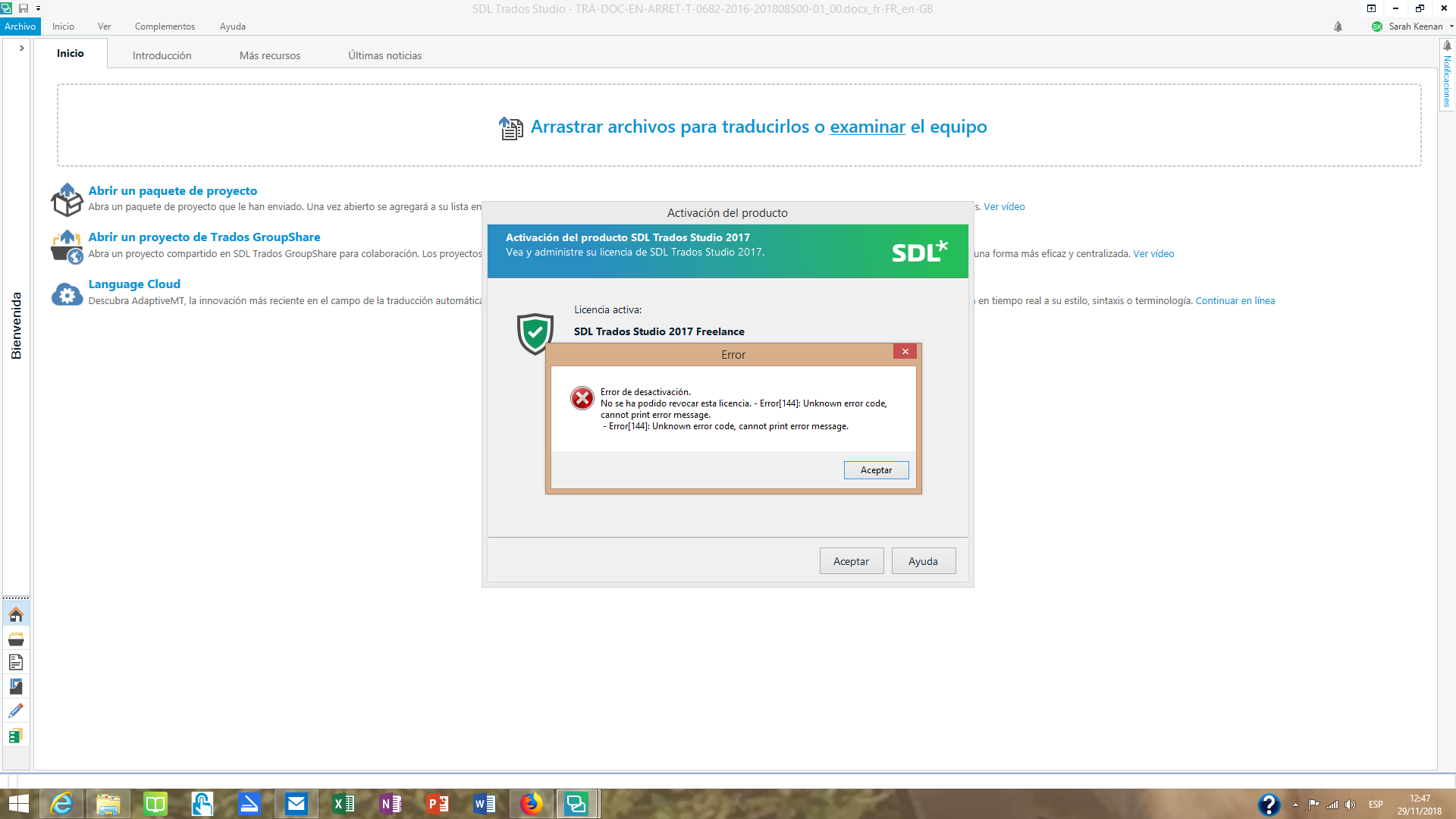
Task: Open the quick access toolbar customization arrow
Action: [x=38, y=8]
